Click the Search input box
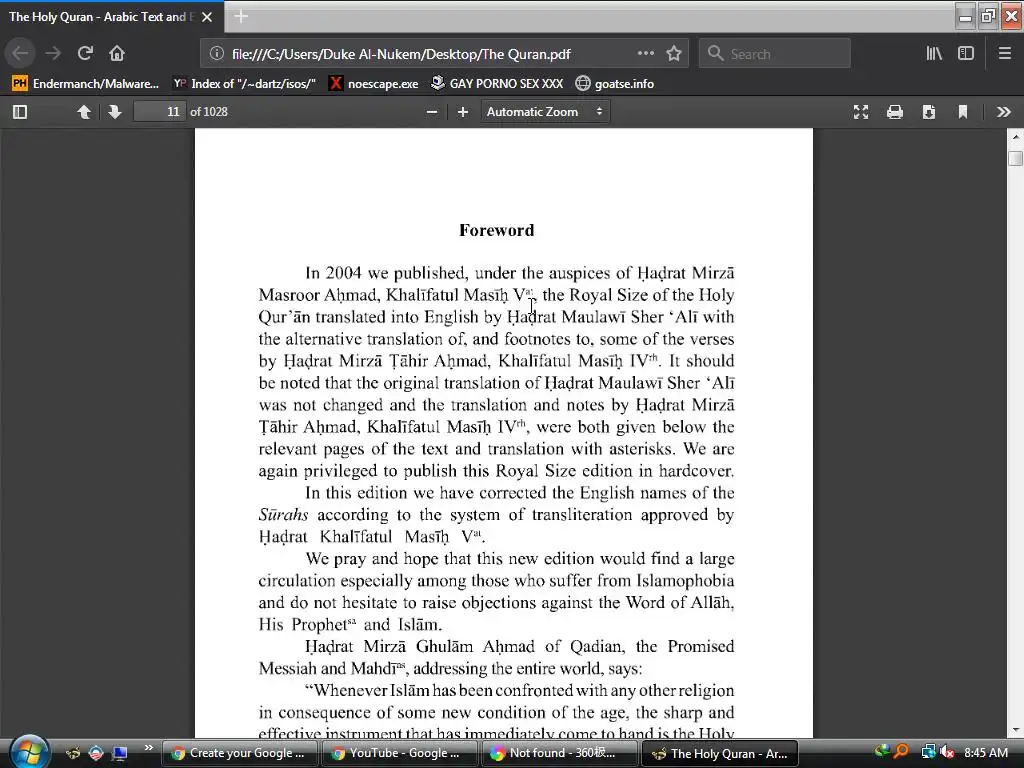The height and width of the screenshot is (768, 1024). 775,54
